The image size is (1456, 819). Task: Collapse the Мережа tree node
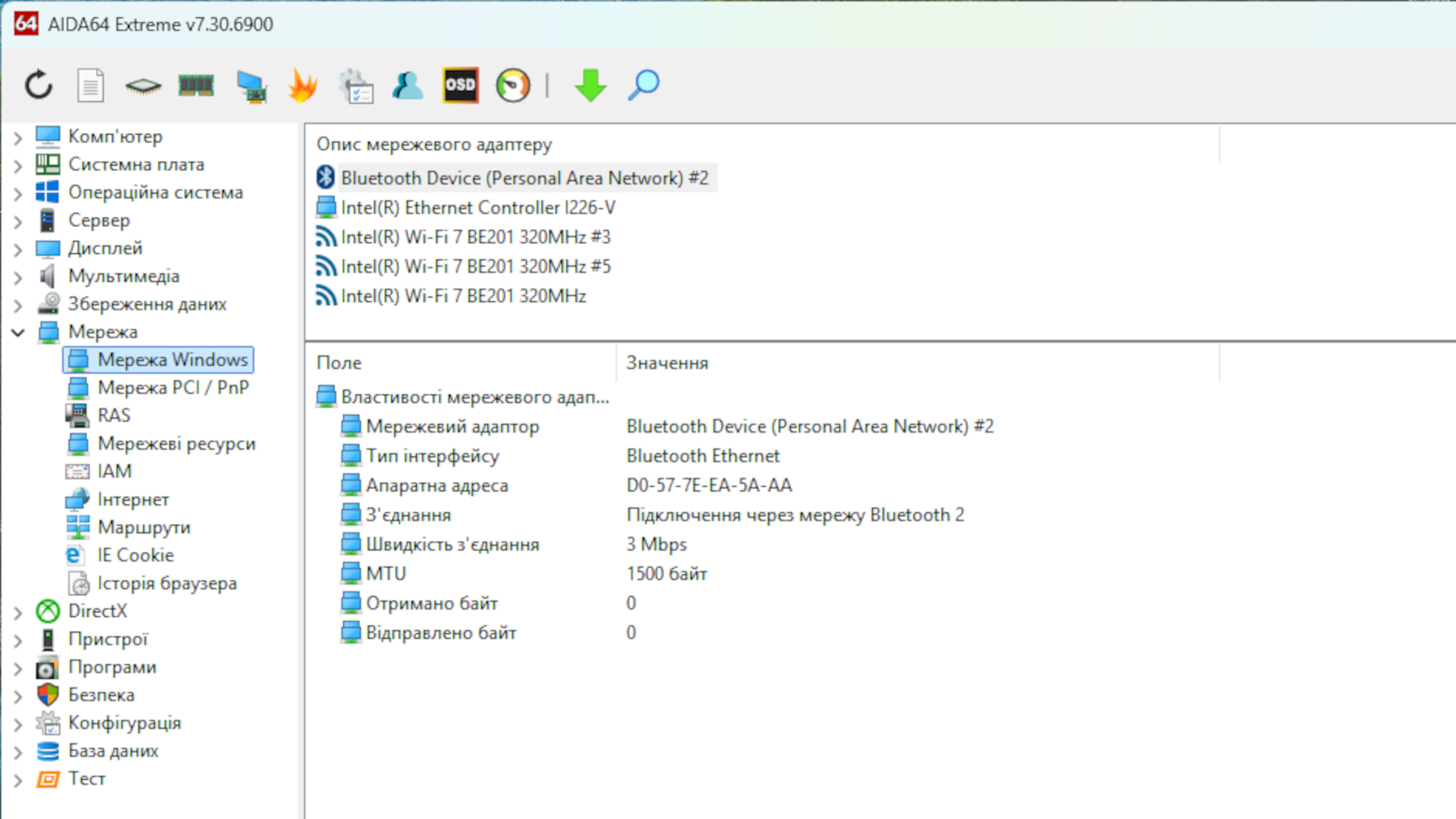(17, 333)
